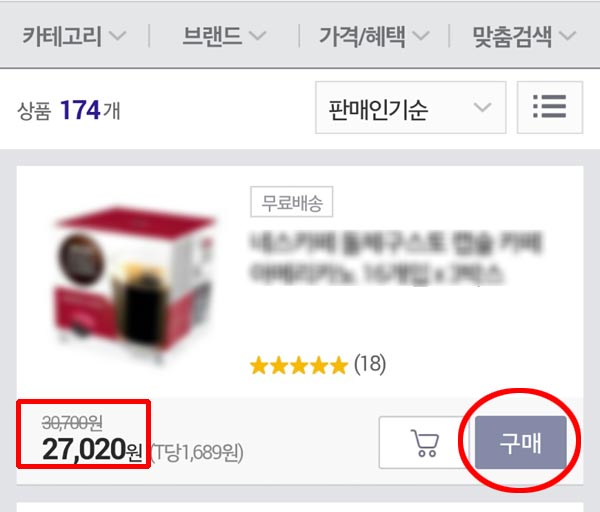The width and height of the screenshot is (600, 512).
Task: Click the T당1,689원 unit price text
Action: (x=197, y=453)
